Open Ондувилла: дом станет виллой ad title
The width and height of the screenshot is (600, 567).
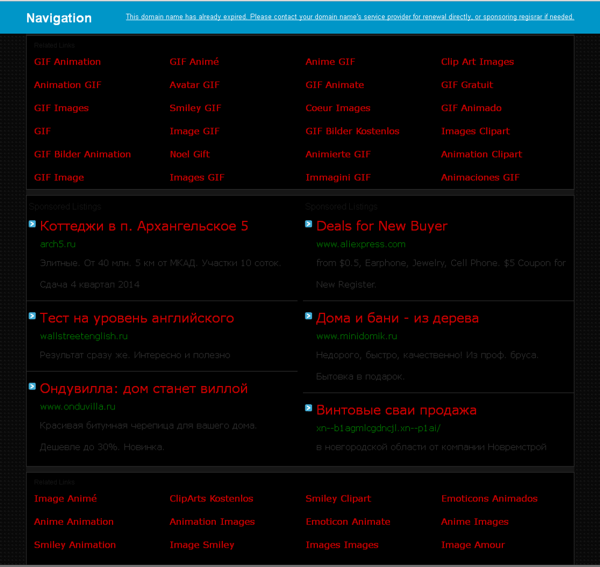144,389
